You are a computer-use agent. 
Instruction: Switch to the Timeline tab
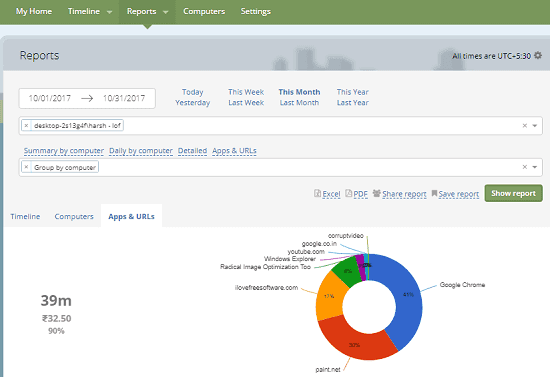click(x=25, y=216)
